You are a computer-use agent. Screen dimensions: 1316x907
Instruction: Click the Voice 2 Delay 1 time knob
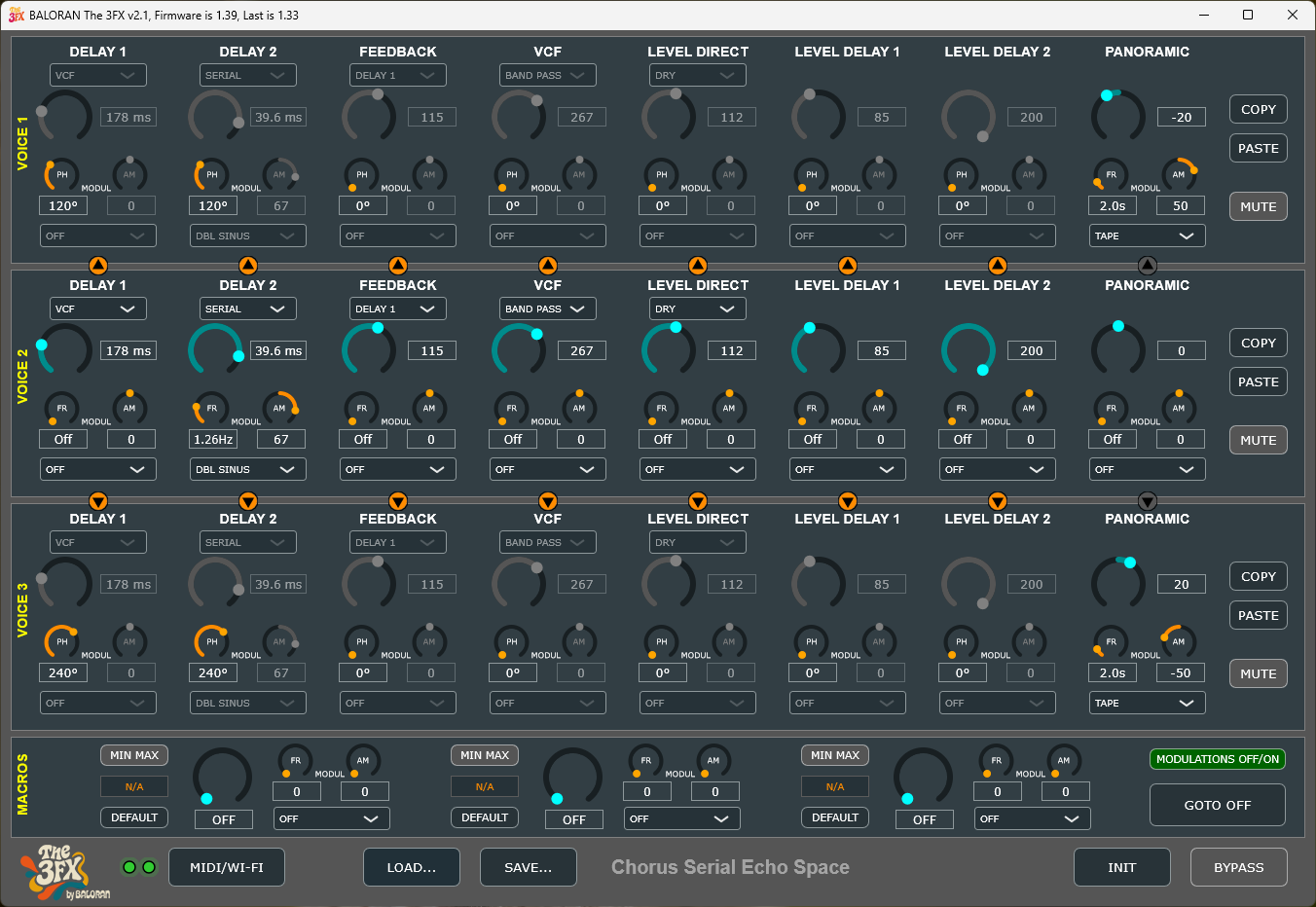[63, 350]
